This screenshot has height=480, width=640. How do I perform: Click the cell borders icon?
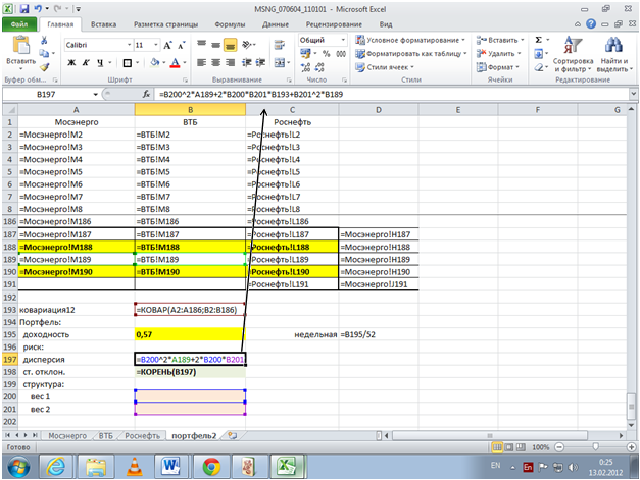pyautogui.click(x=127, y=62)
